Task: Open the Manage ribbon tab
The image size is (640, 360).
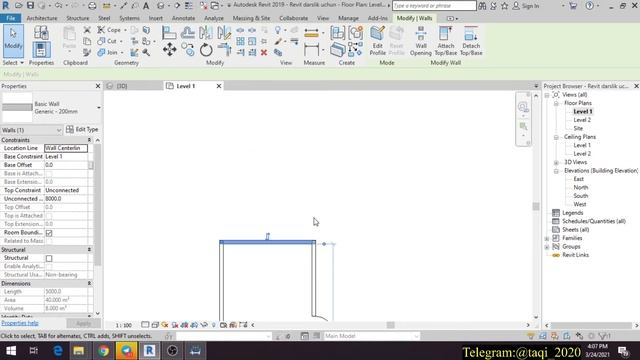Action: pyautogui.click(x=348, y=18)
